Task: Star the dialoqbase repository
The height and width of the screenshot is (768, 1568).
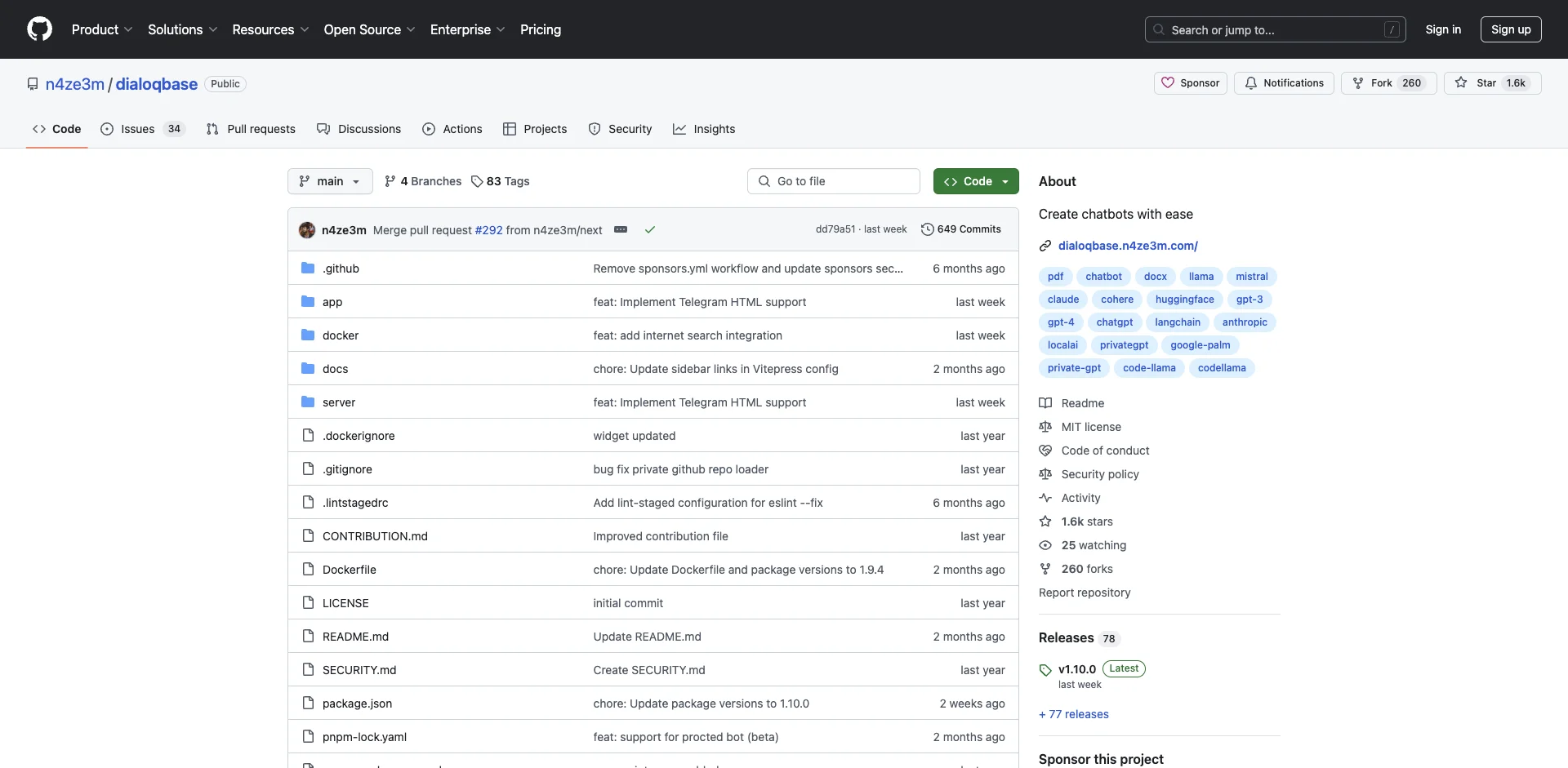Action: pos(1492,83)
